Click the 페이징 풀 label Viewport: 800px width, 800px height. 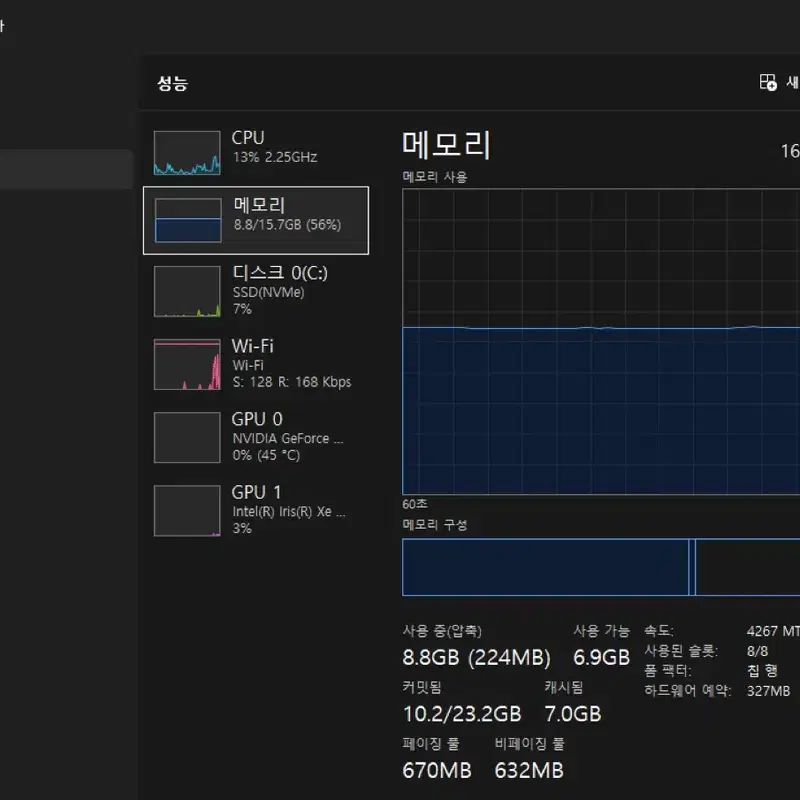[x=431, y=744]
